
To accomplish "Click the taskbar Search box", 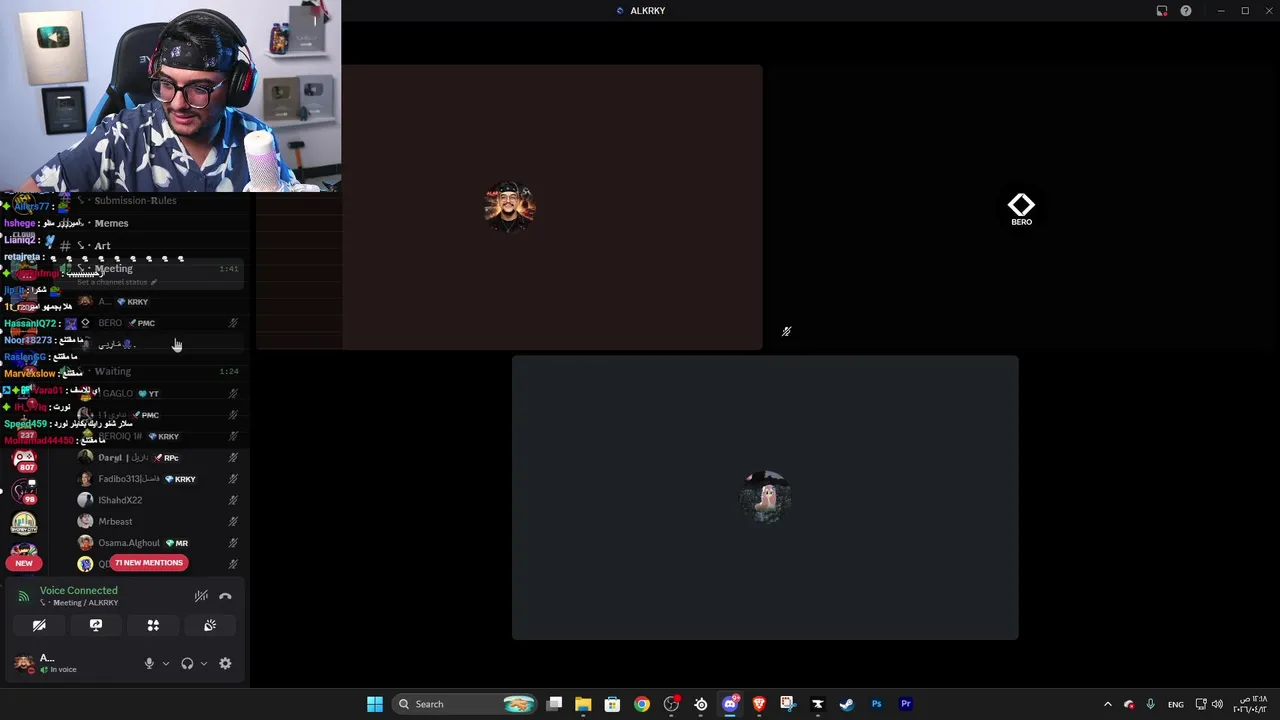I will pos(466,704).
